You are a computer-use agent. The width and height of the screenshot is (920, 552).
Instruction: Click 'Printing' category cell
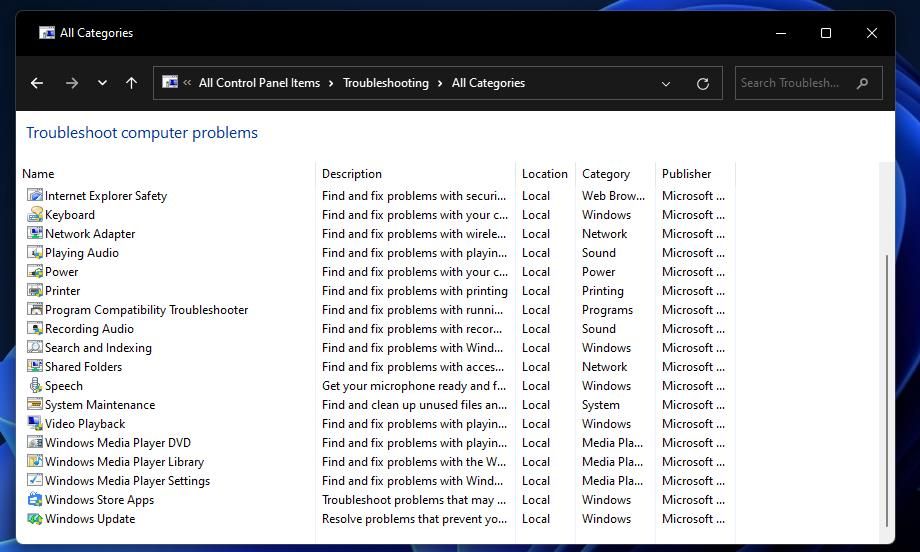tap(603, 291)
